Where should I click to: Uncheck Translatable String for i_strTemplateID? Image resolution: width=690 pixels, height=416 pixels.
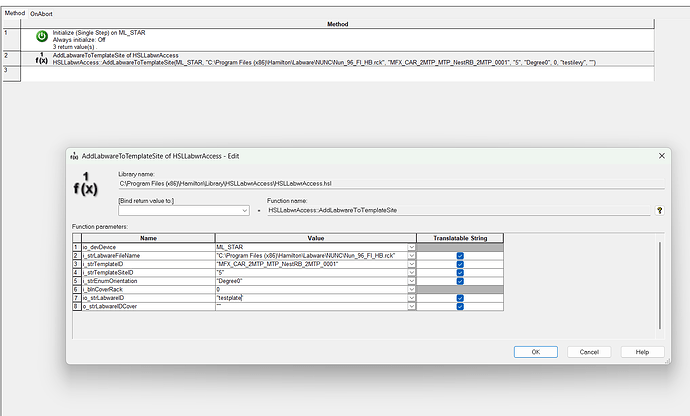(x=459, y=264)
